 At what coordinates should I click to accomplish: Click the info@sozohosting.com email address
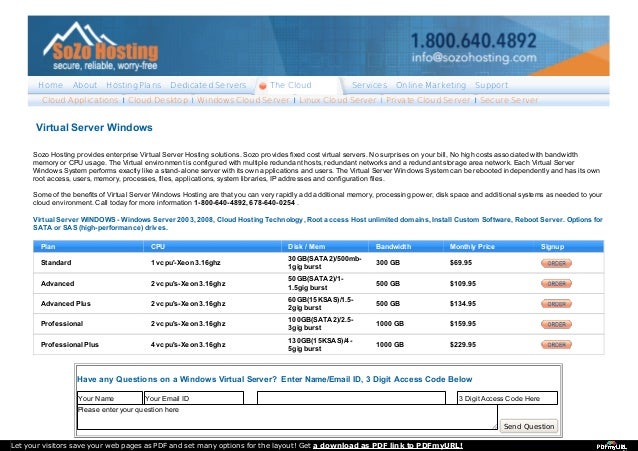pos(474,57)
